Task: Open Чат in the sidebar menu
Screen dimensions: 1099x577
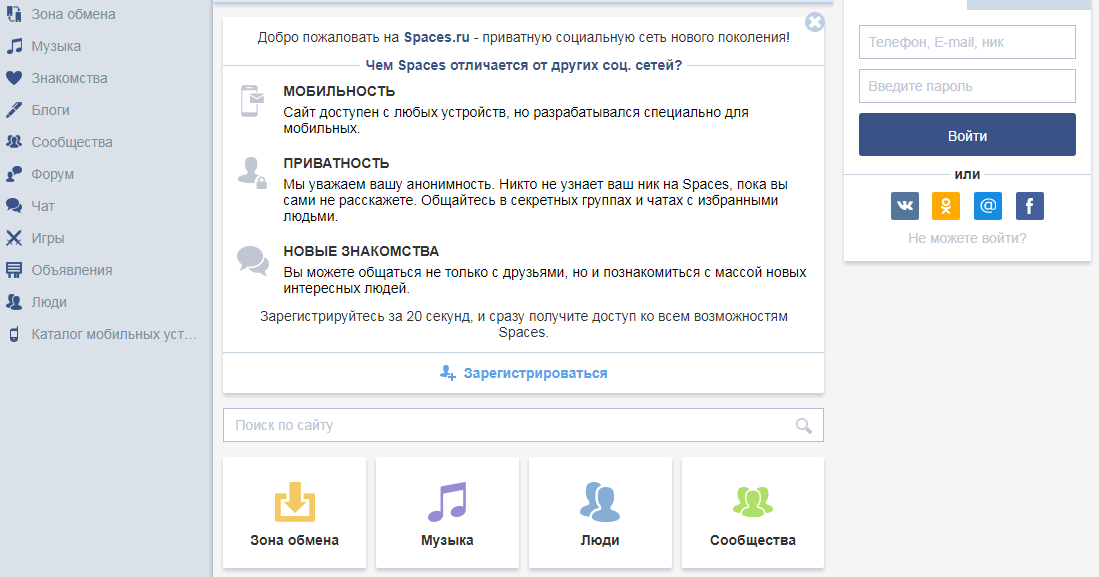Action: (x=43, y=206)
